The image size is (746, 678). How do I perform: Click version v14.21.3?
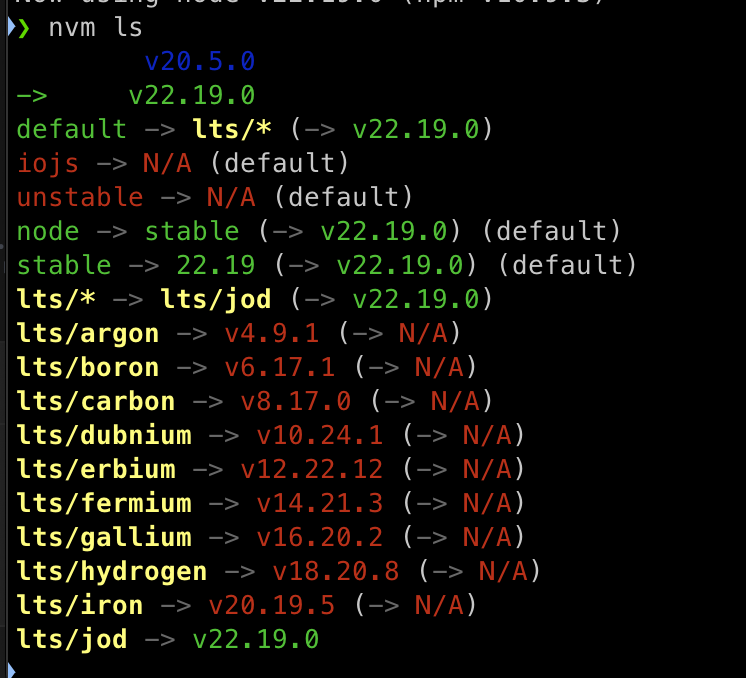coord(320,503)
